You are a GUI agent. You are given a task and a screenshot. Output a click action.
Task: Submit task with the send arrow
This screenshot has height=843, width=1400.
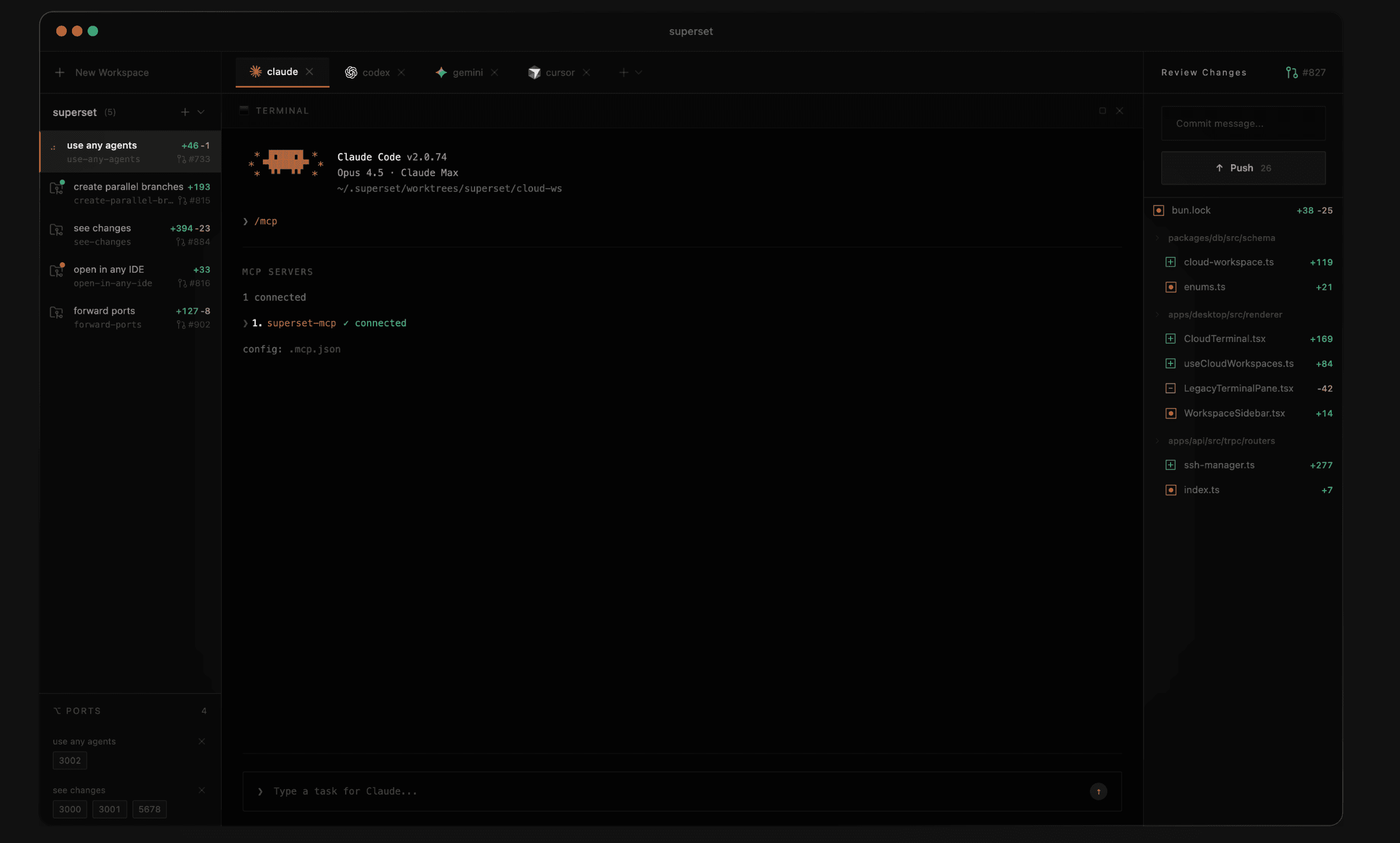(x=1098, y=791)
